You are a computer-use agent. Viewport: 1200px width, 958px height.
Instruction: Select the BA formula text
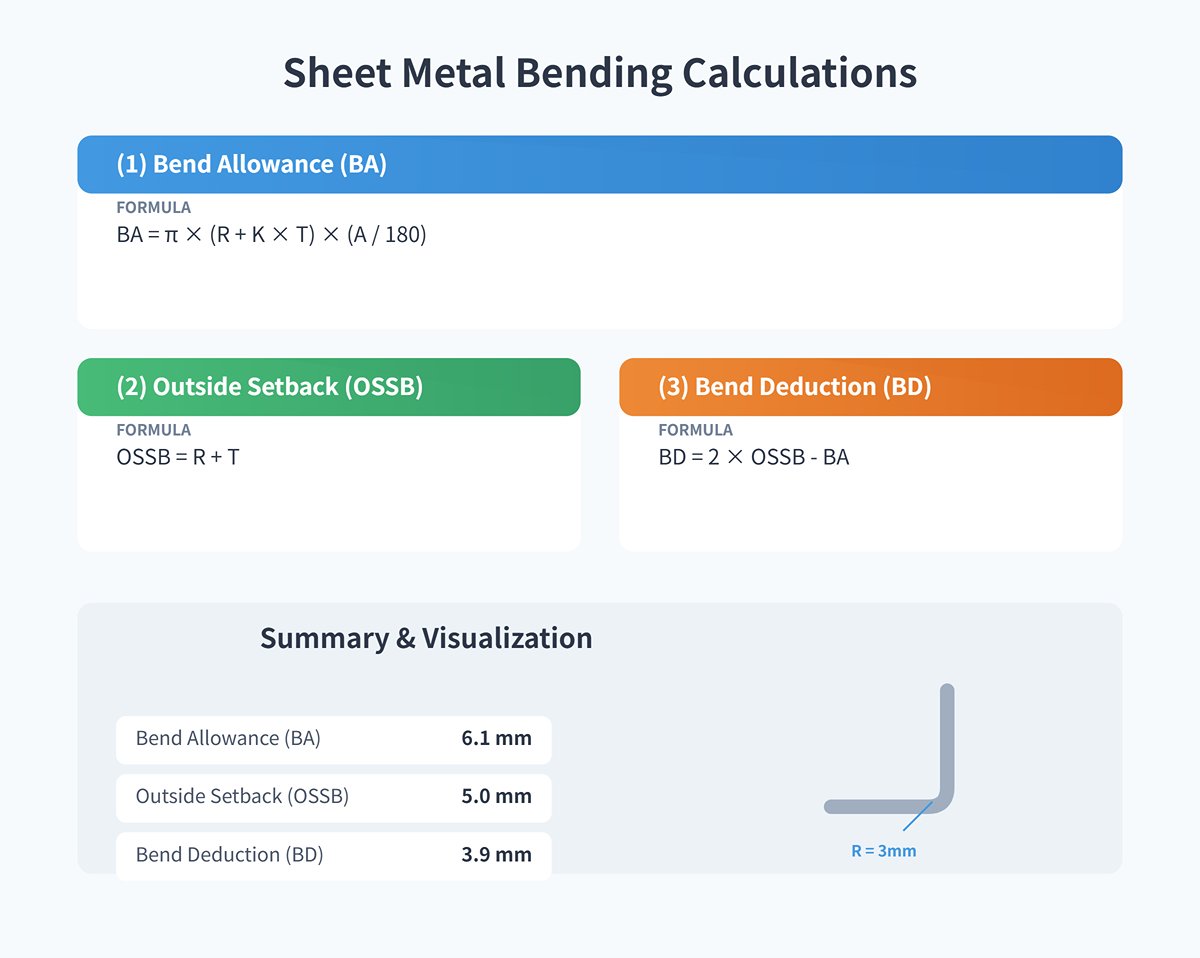tap(270, 234)
